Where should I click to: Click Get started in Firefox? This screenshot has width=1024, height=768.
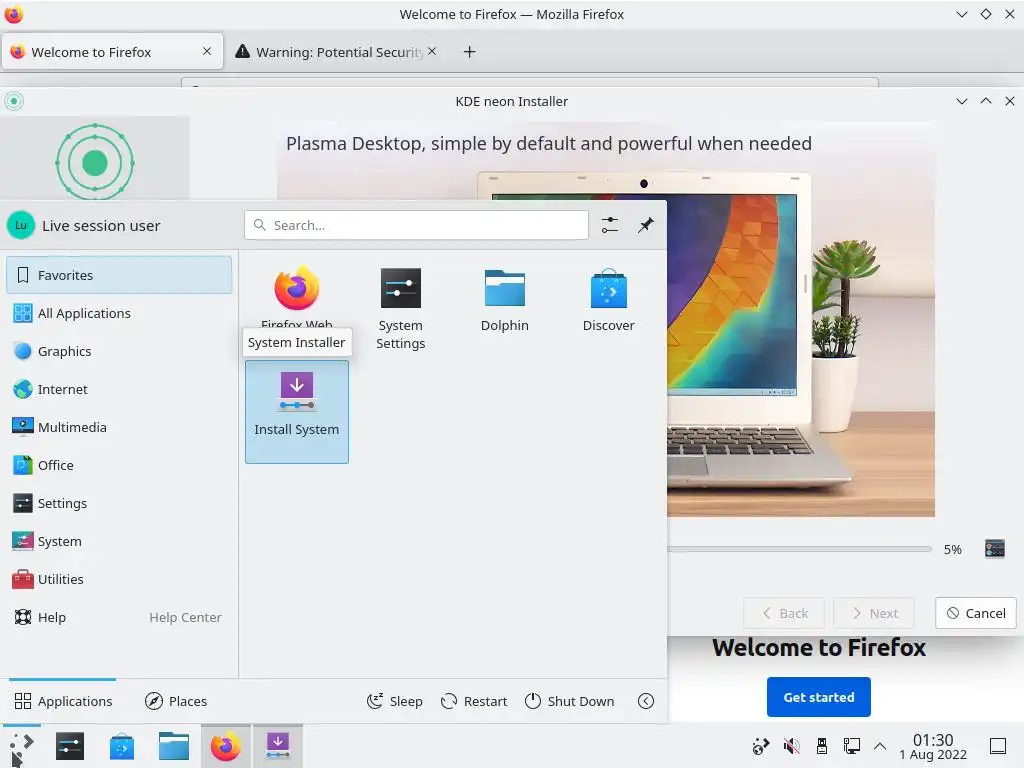(818, 697)
